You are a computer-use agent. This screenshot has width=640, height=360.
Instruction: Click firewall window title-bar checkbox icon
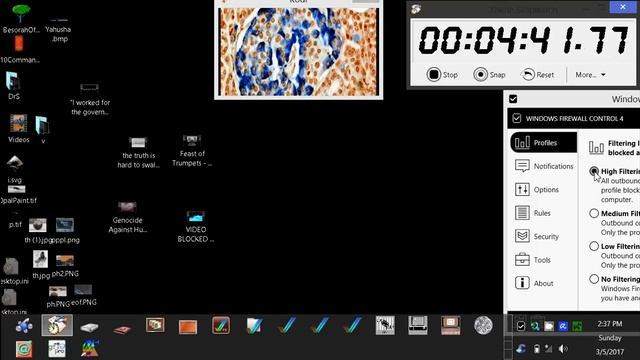point(513,99)
